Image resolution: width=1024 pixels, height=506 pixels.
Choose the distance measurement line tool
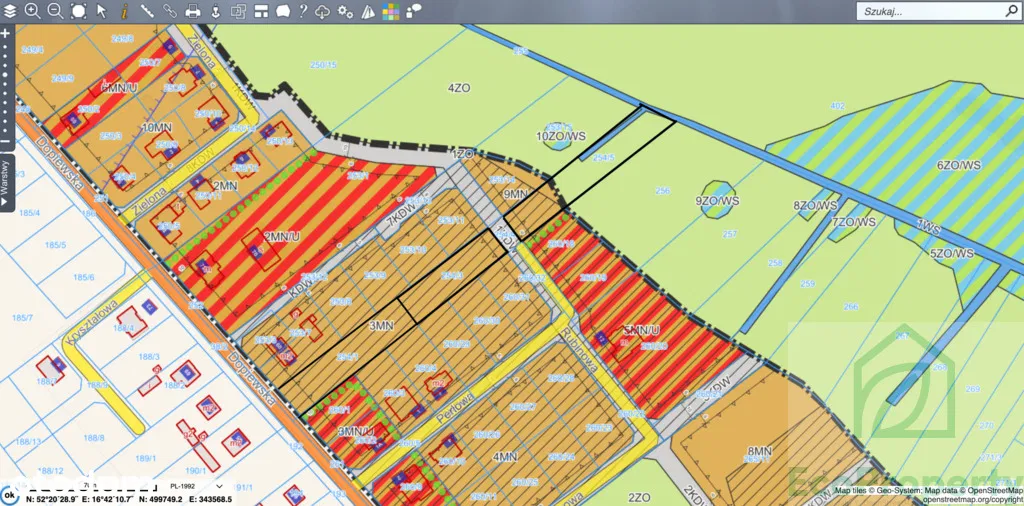(147, 11)
